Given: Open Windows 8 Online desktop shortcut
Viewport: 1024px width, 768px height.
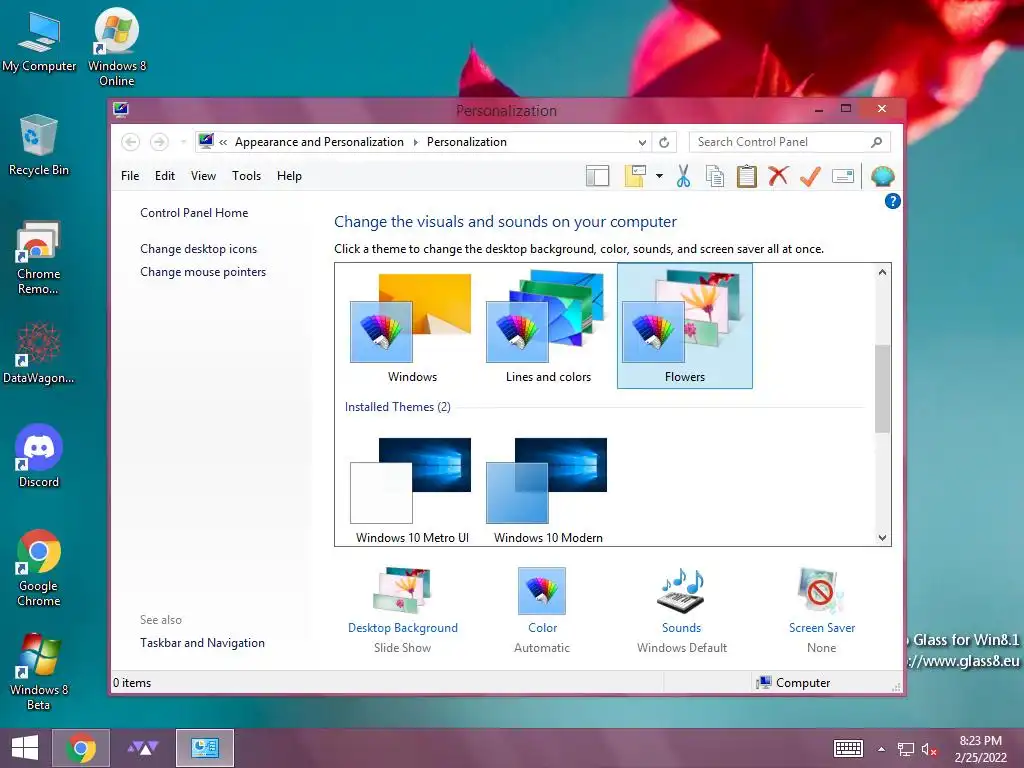Looking at the screenshot, I should [x=117, y=47].
